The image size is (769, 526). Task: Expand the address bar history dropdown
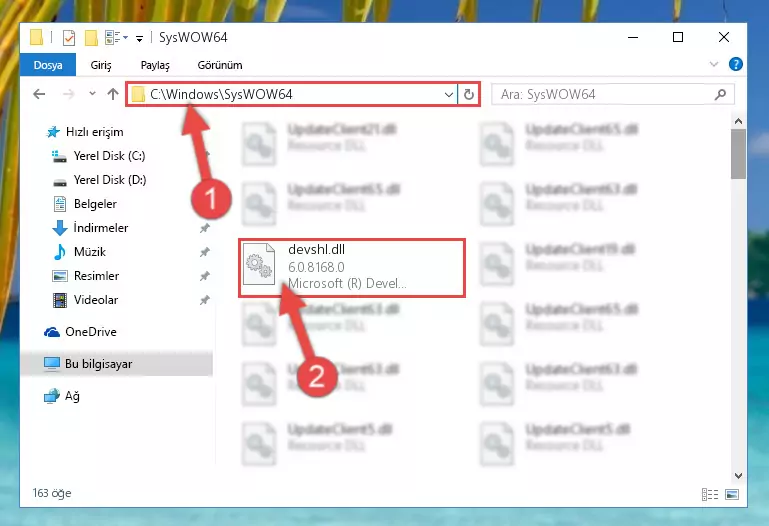[x=448, y=94]
